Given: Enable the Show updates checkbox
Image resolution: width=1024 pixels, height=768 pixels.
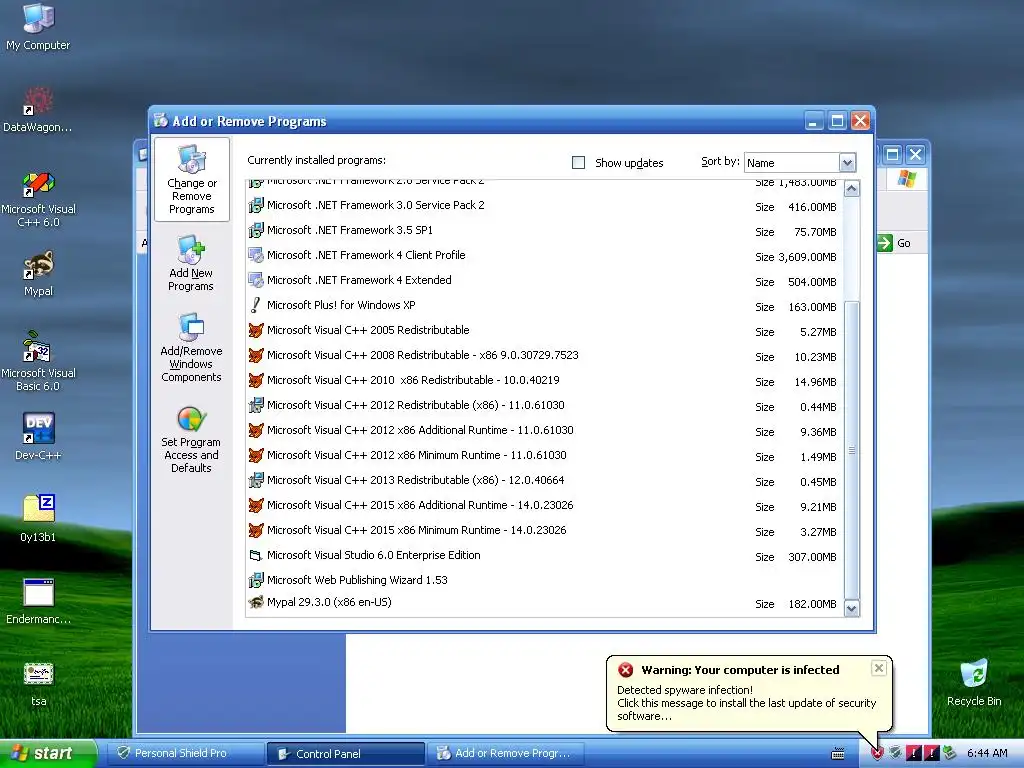Looking at the screenshot, I should [x=579, y=163].
